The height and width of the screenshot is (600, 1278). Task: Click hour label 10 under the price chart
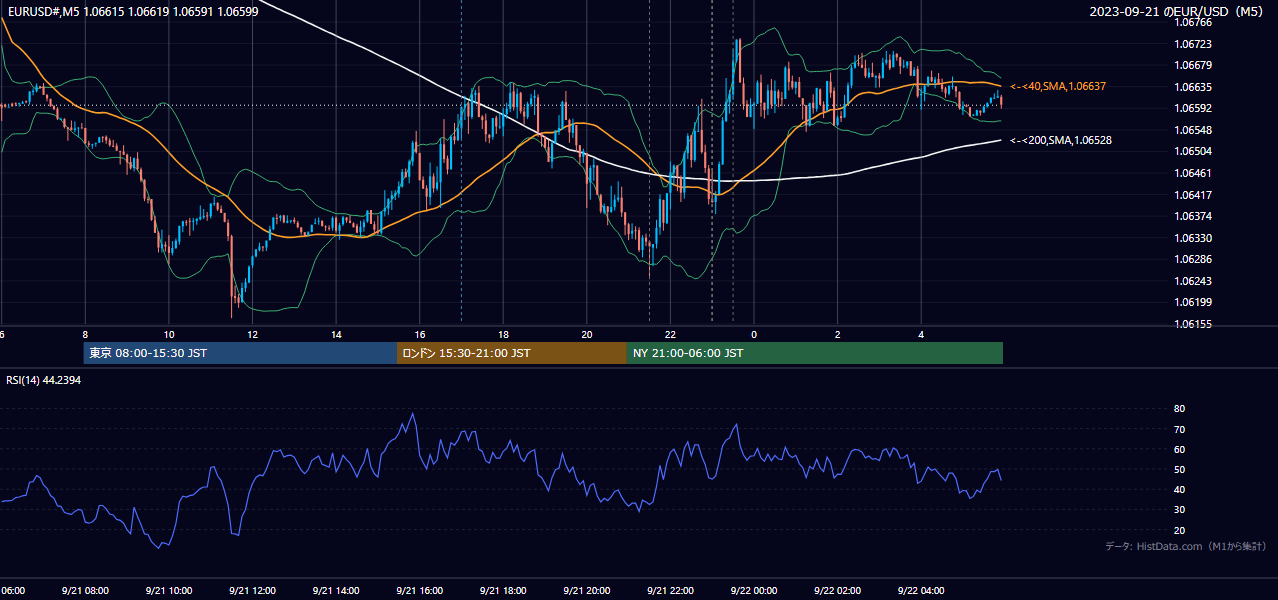point(169,334)
